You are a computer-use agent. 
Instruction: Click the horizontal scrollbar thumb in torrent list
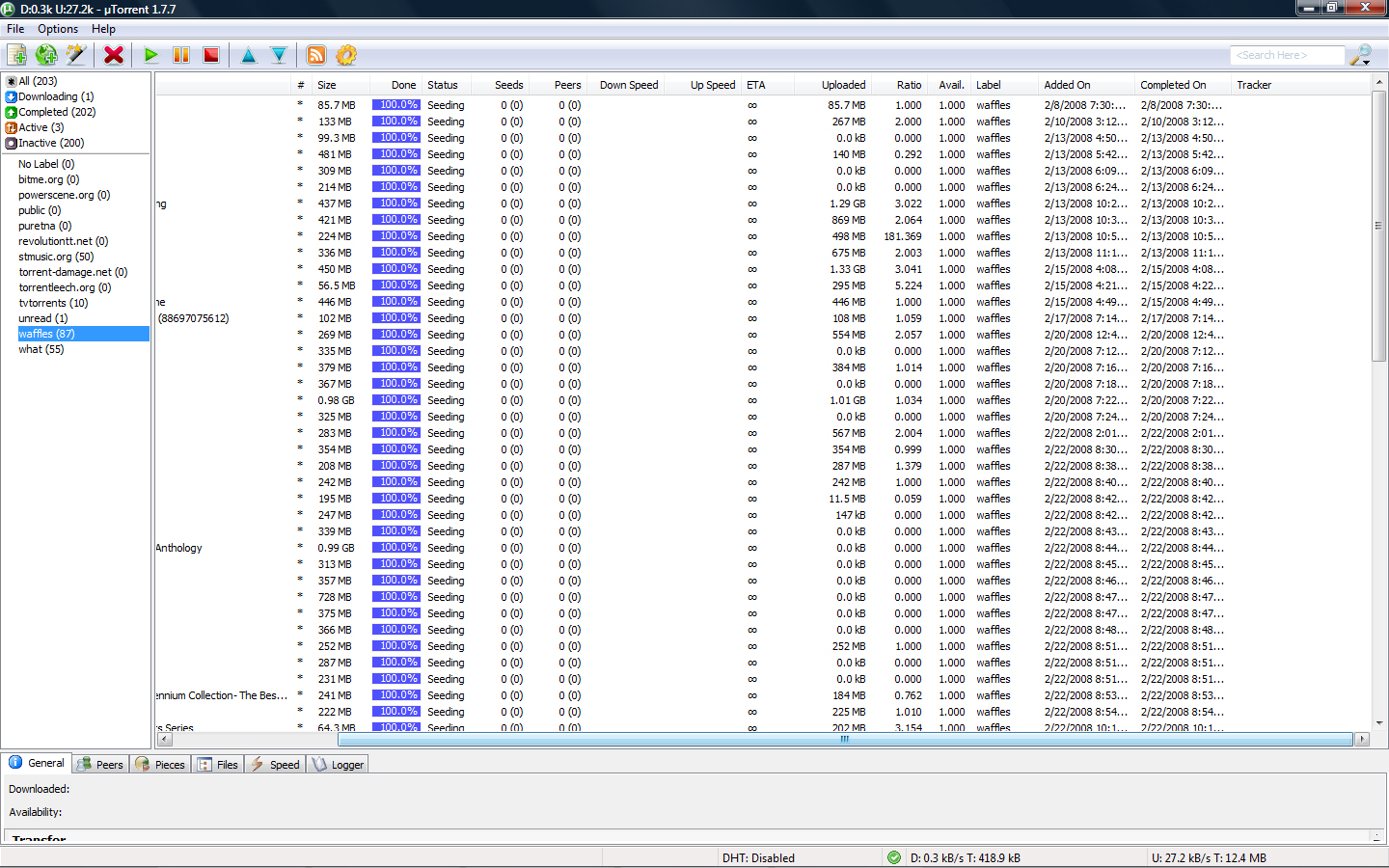[x=843, y=740]
